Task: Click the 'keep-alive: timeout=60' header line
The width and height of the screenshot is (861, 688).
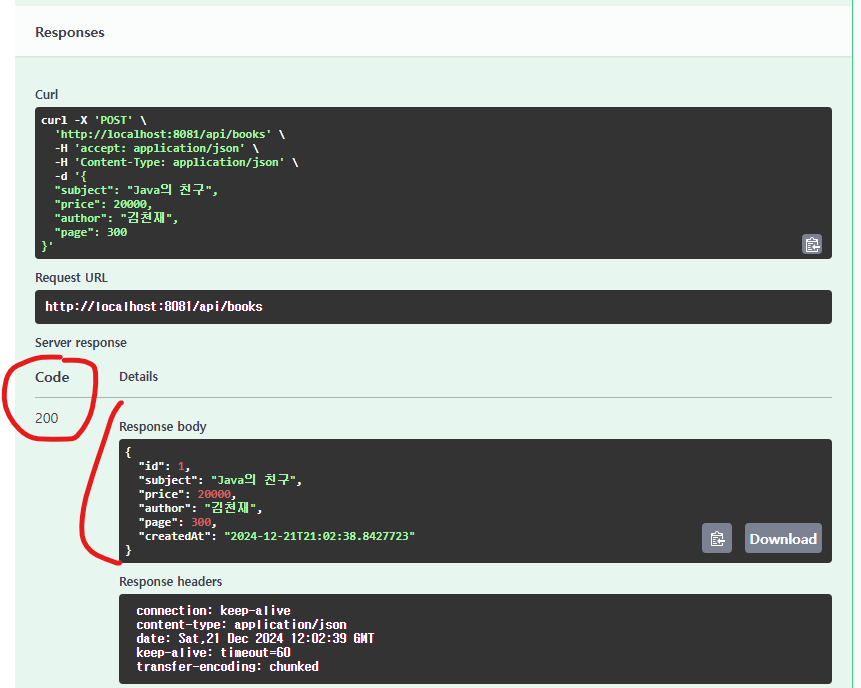Action: (x=214, y=652)
